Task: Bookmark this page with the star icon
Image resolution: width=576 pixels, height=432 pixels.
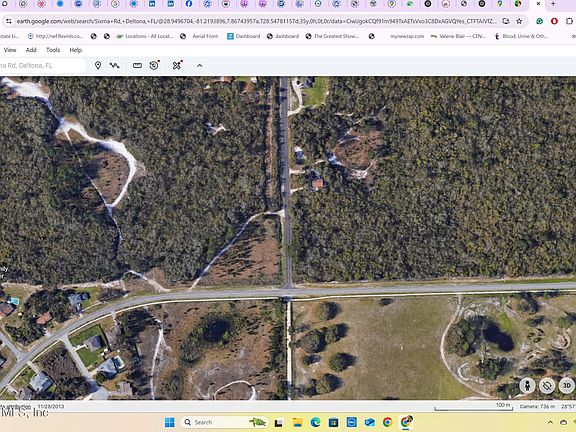Action: click(519, 21)
